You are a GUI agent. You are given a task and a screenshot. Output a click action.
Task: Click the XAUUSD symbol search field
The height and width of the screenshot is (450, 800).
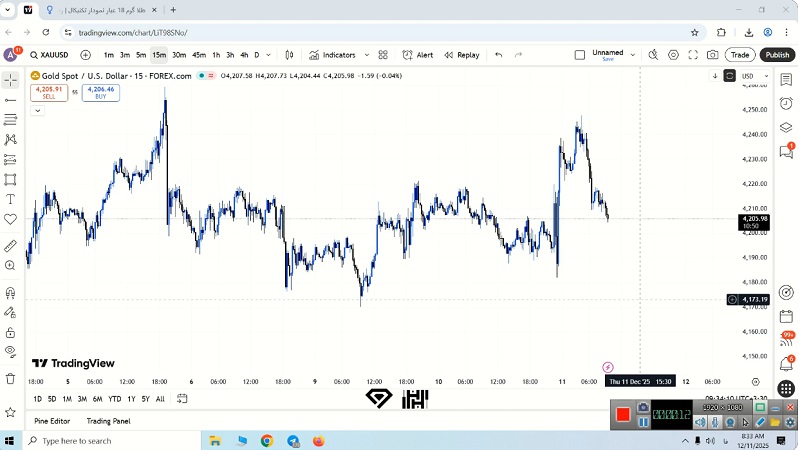[x=49, y=55]
